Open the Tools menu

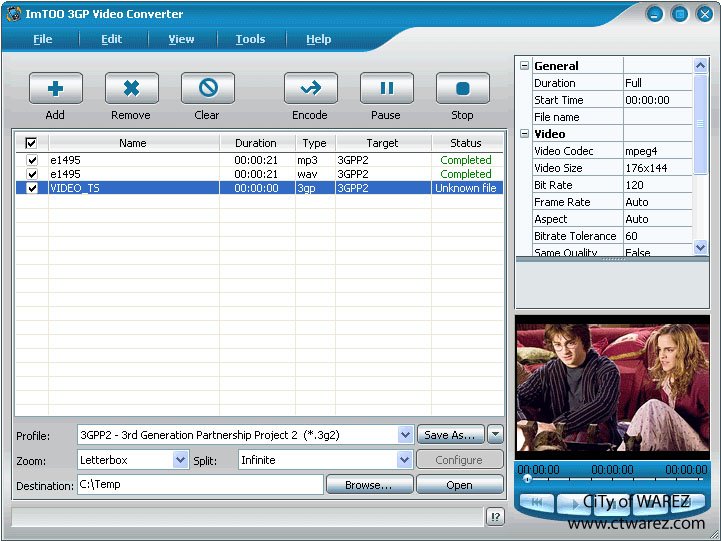[251, 39]
